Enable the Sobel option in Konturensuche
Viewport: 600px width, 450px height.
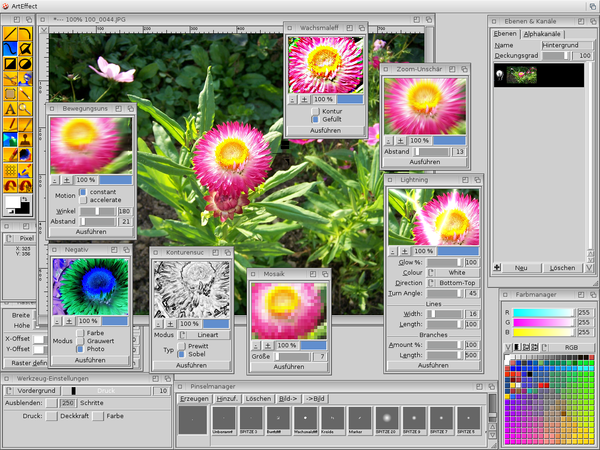point(181,354)
